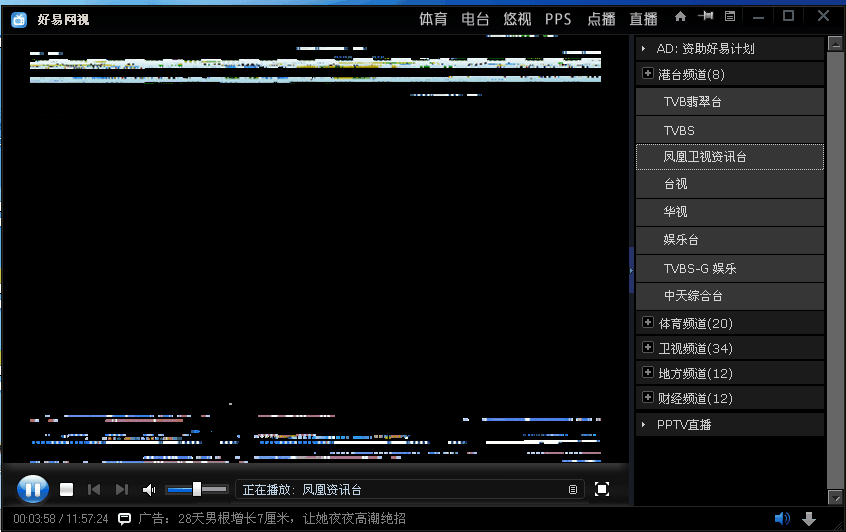The height and width of the screenshot is (532, 846).
Task: Expand the PPTV直播 item
Action: pyautogui.click(x=730, y=425)
